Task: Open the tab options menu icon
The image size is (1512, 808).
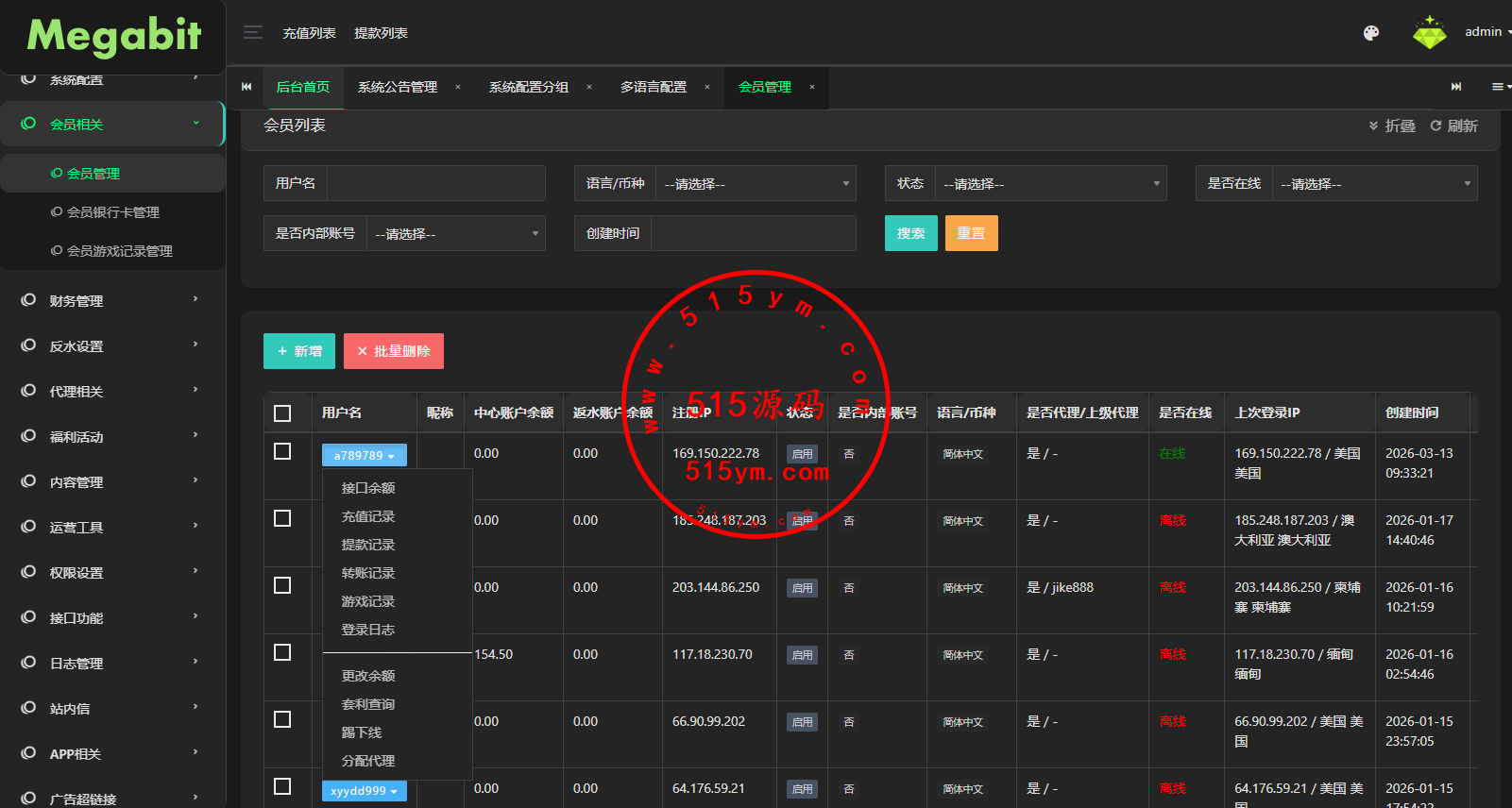Action: coord(1499,87)
